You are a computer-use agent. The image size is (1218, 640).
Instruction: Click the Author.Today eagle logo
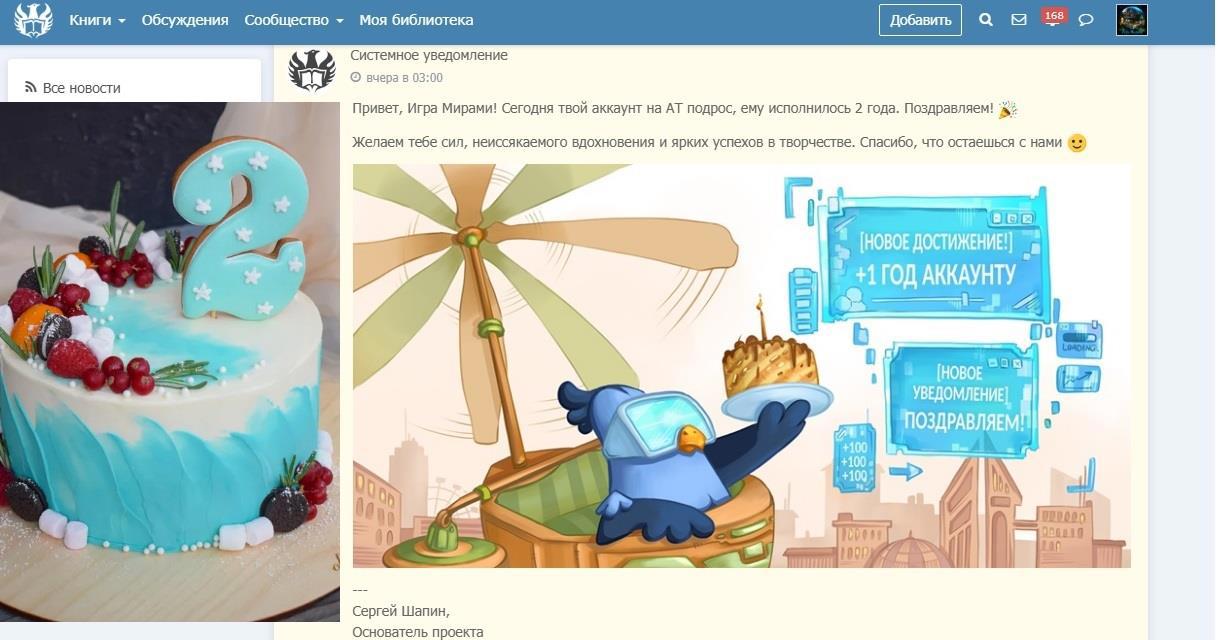[33, 20]
